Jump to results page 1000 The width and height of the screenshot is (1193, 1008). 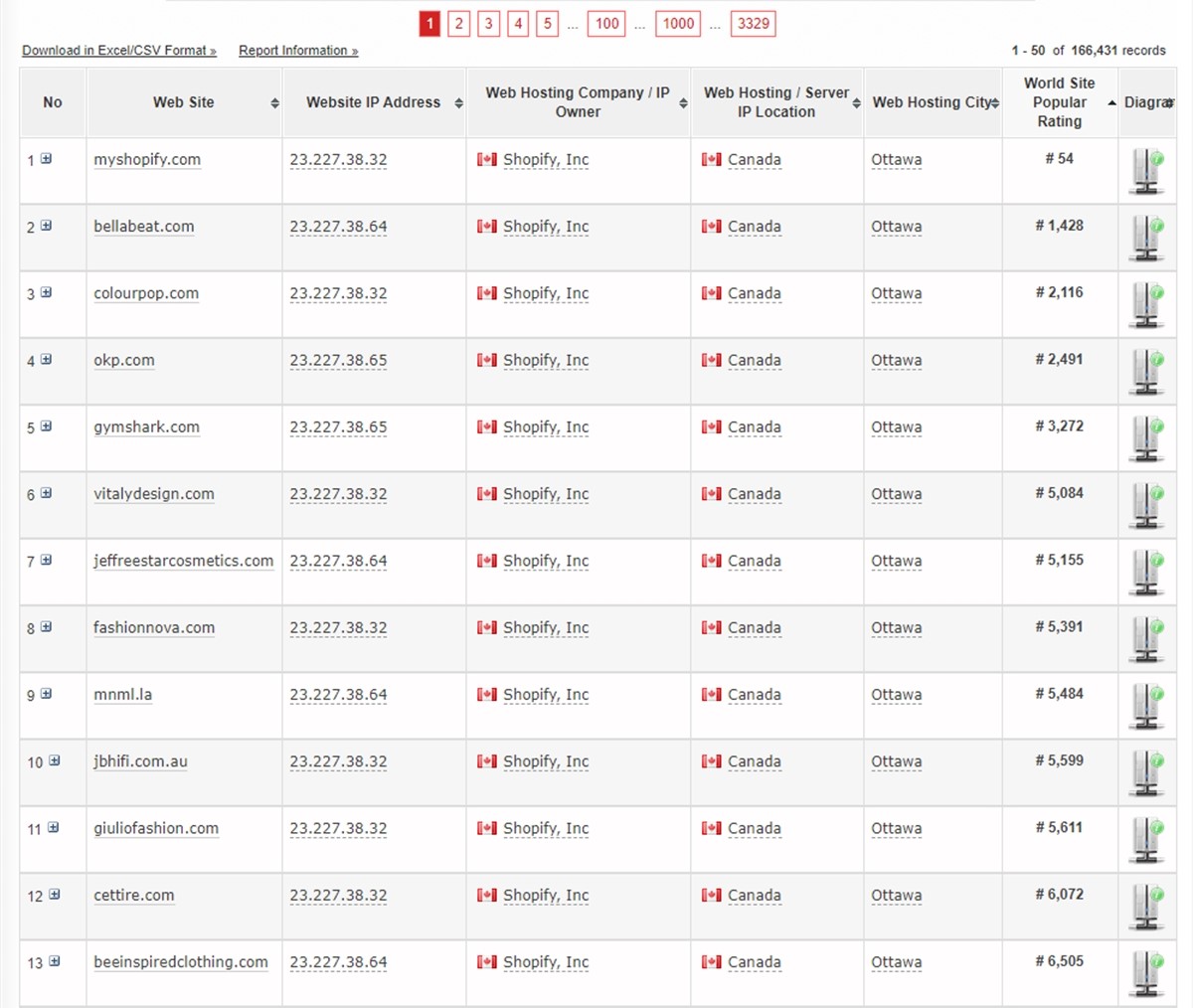[678, 24]
